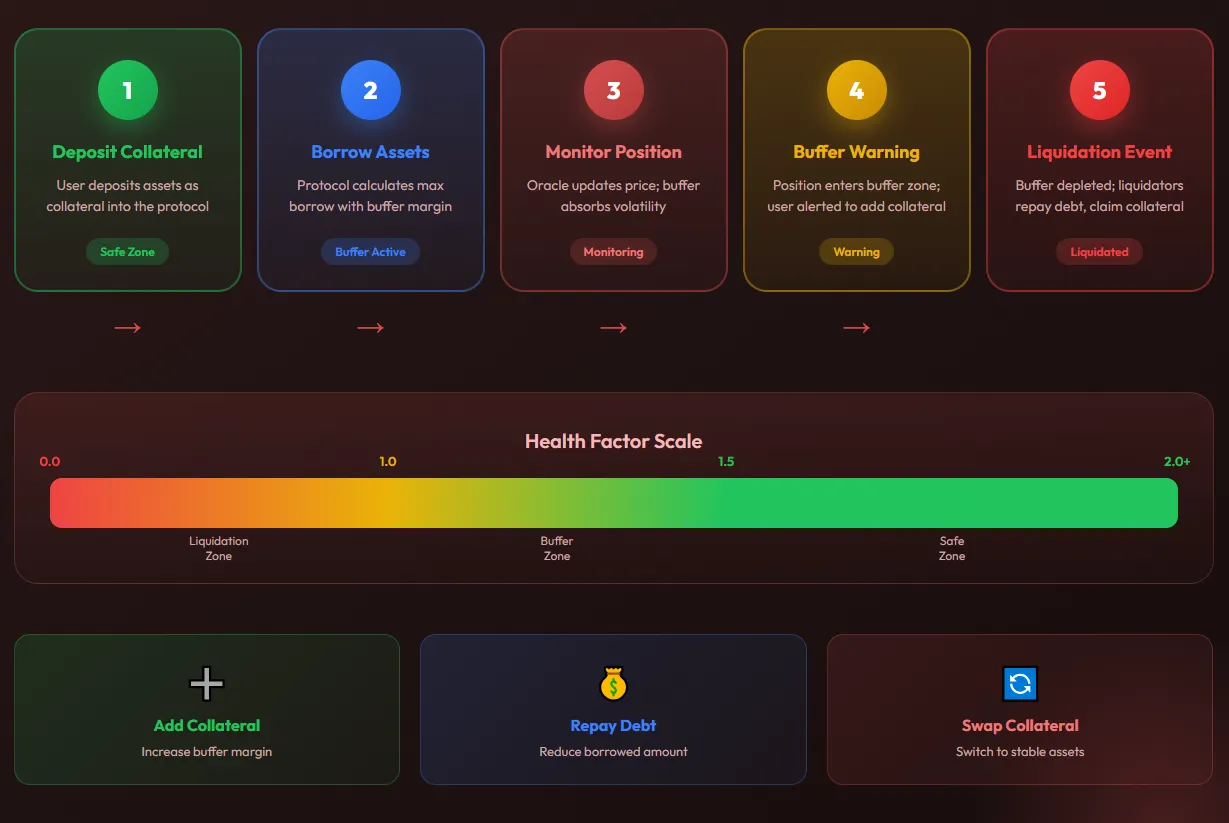
Task: Click the yellow circle 4 on Buffer Warning
Action: click(856, 89)
